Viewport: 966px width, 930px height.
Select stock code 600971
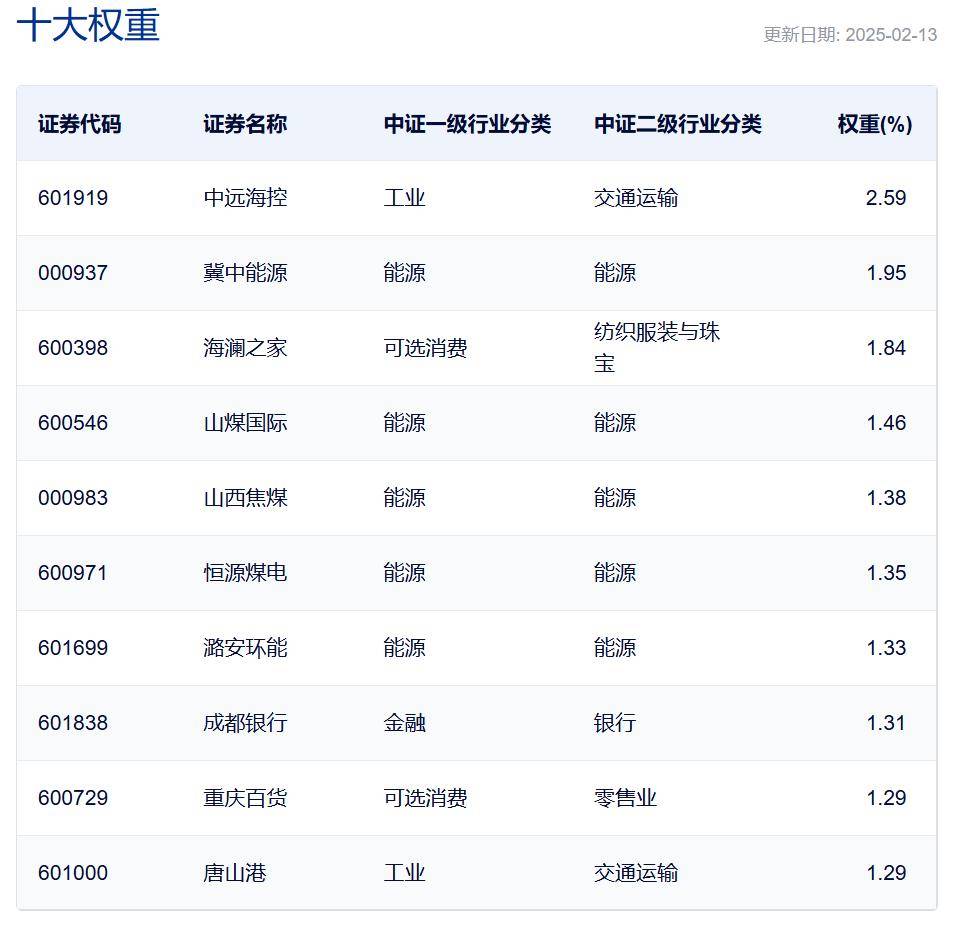coord(73,573)
